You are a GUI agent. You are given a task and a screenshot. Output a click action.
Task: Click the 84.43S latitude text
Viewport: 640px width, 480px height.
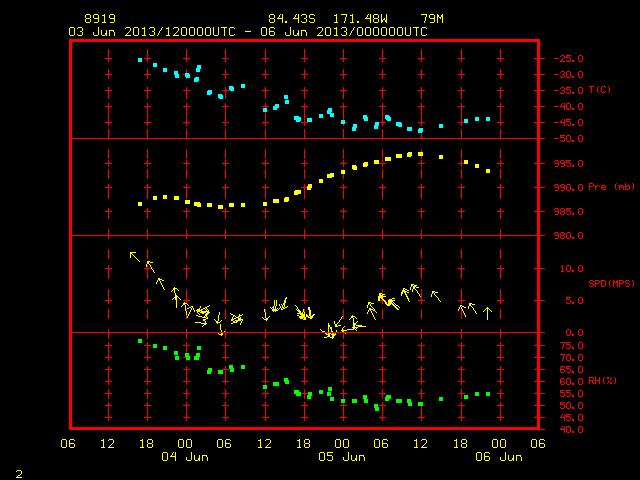[292, 19]
